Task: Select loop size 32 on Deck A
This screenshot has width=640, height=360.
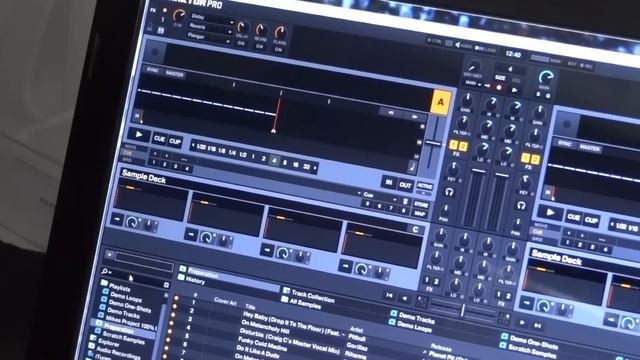Action: tap(306, 167)
